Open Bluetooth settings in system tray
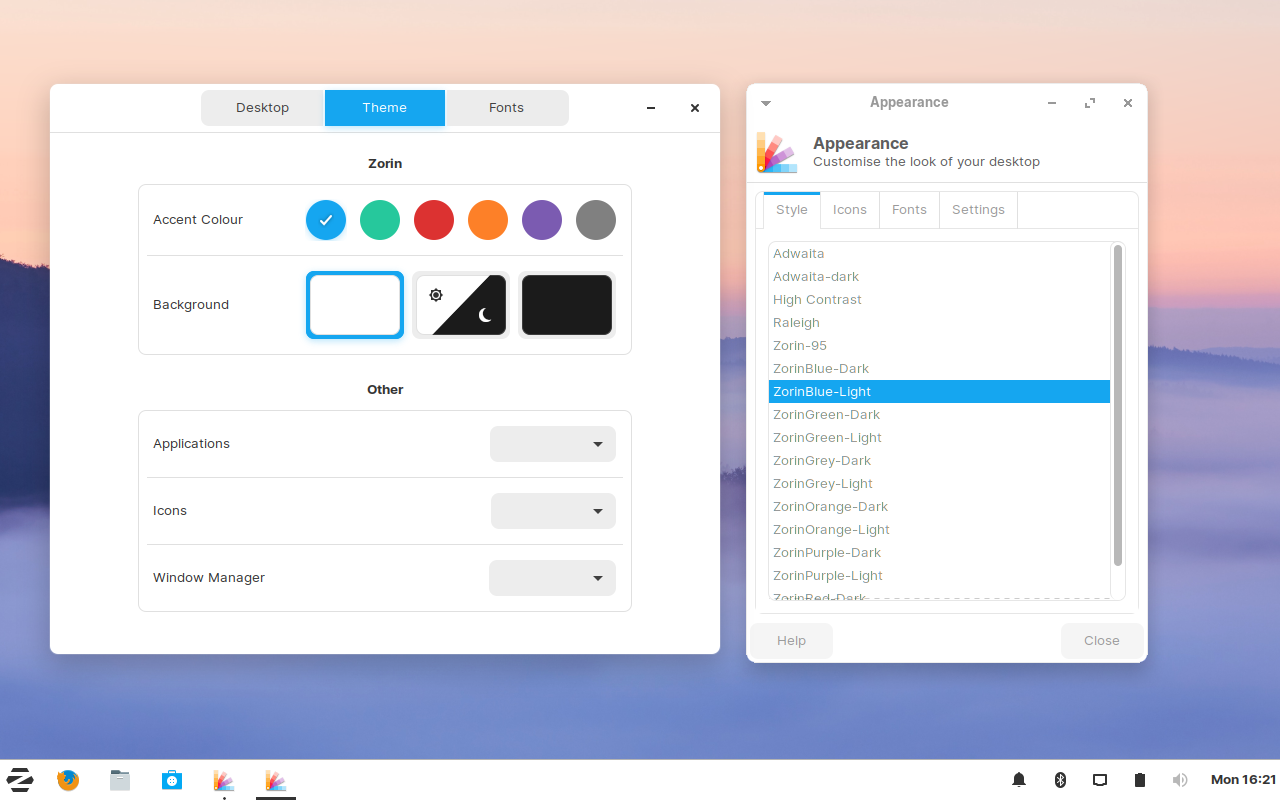Image resolution: width=1280 pixels, height=800 pixels. coord(1061,780)
